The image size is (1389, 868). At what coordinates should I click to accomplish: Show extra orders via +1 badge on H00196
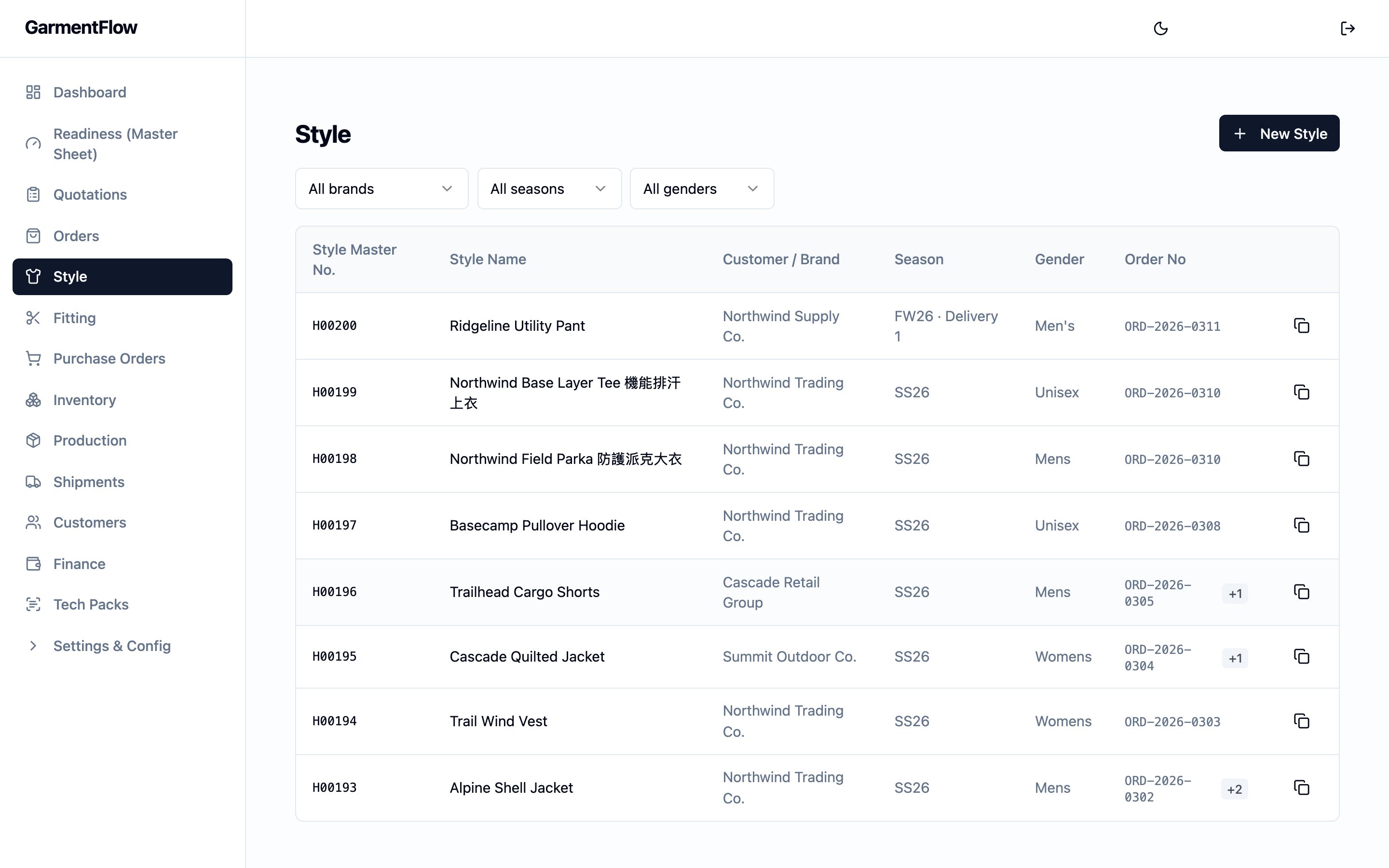(x=1235, y=594)
